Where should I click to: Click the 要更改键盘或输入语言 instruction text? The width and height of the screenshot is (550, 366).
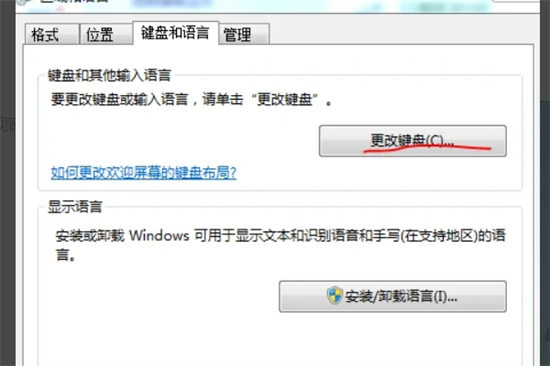pyautogui.click(x=191, y=99)
